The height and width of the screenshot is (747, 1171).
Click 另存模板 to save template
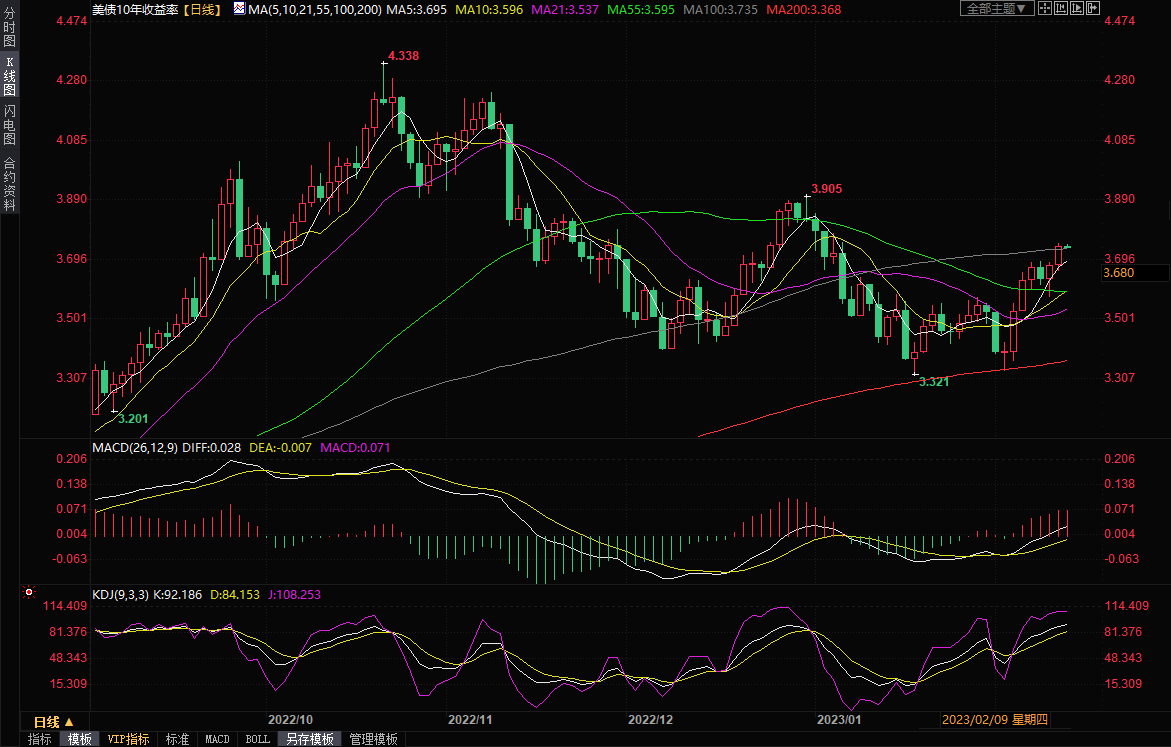tap(310, 739)
